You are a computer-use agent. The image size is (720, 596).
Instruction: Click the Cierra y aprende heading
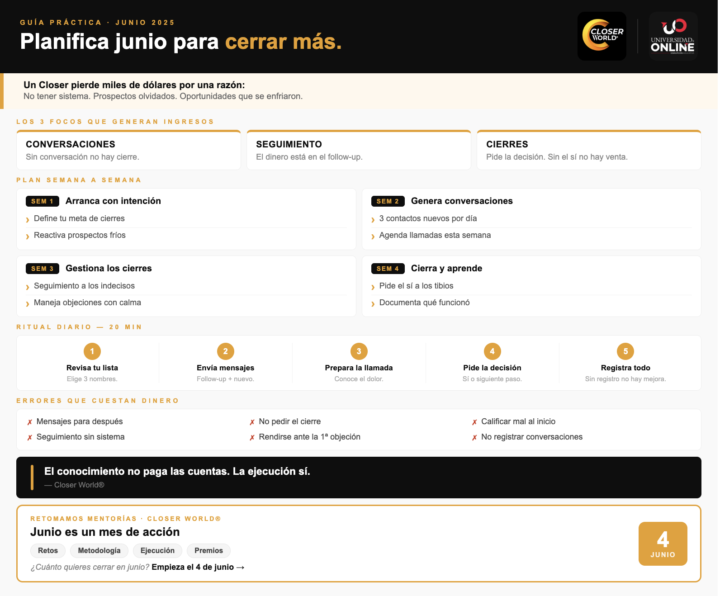click(x=446, y=269)
